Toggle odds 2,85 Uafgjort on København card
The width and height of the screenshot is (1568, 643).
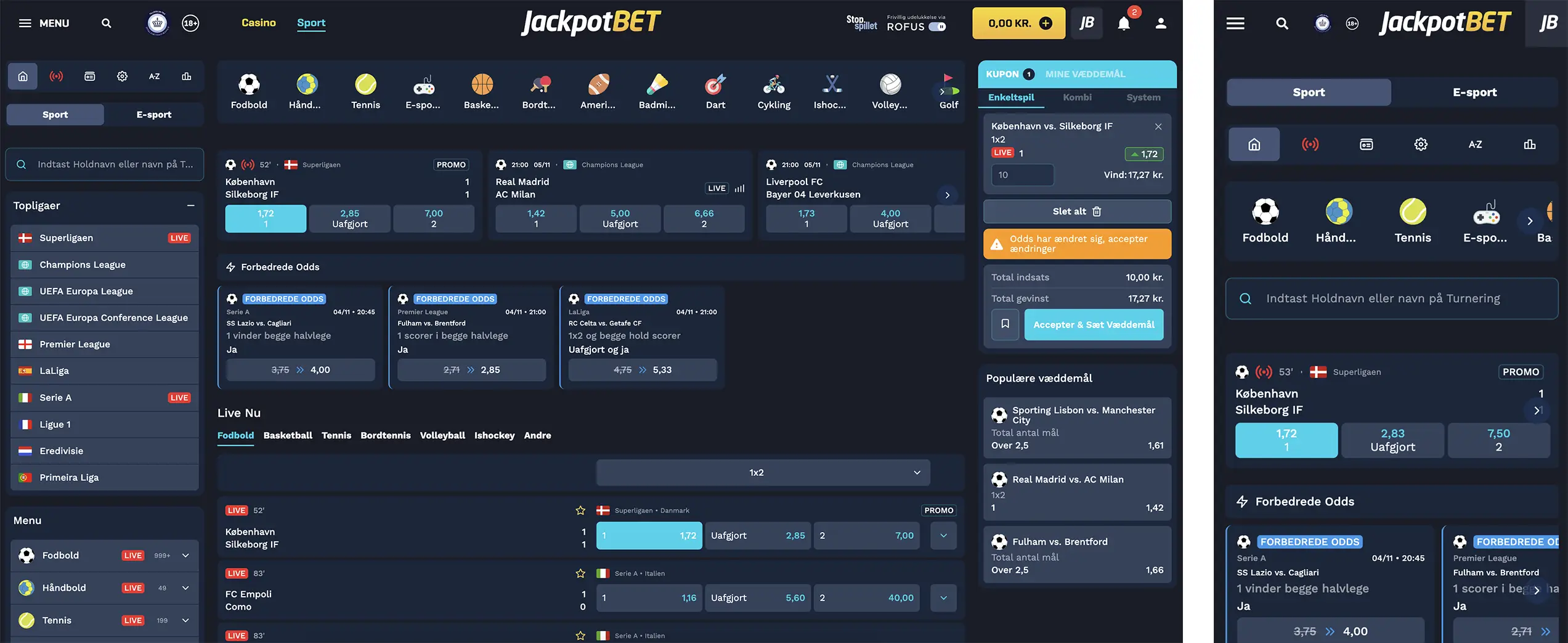click(x=350, y=219)
